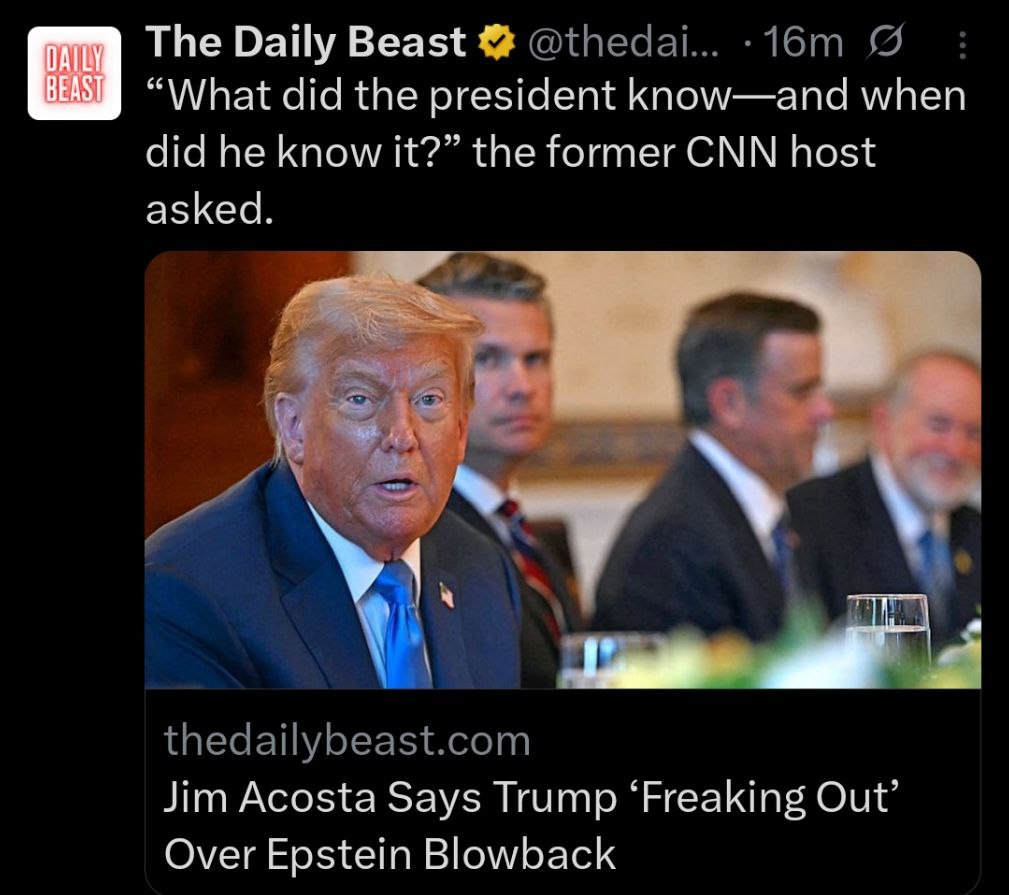Viewport: 1009px width, 895px height.
Task: Open The Daily Beast profile avatar
Action: [x=74, y=73]
